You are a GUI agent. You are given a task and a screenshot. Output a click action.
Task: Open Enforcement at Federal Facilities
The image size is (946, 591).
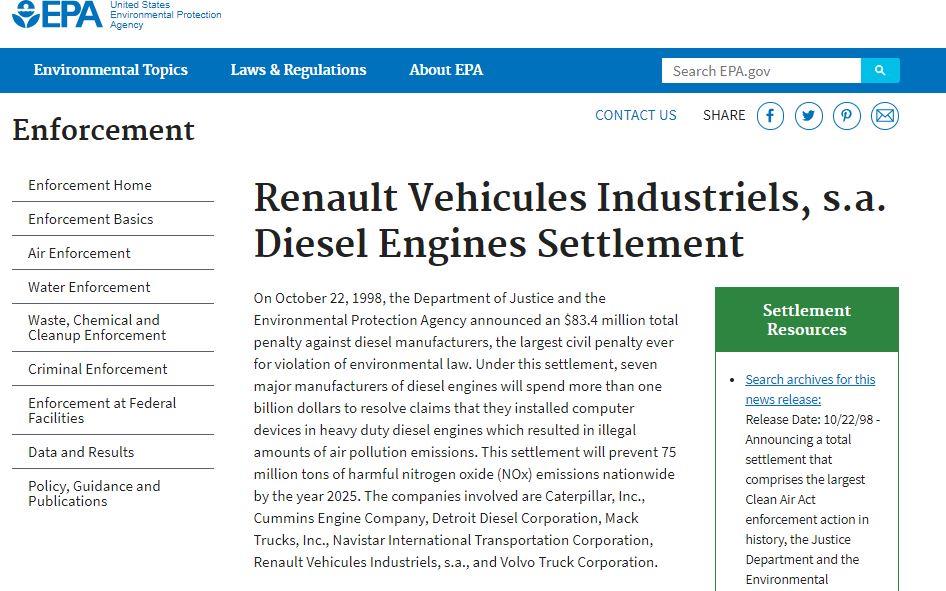pyautogui.click(x=113, y=410)
